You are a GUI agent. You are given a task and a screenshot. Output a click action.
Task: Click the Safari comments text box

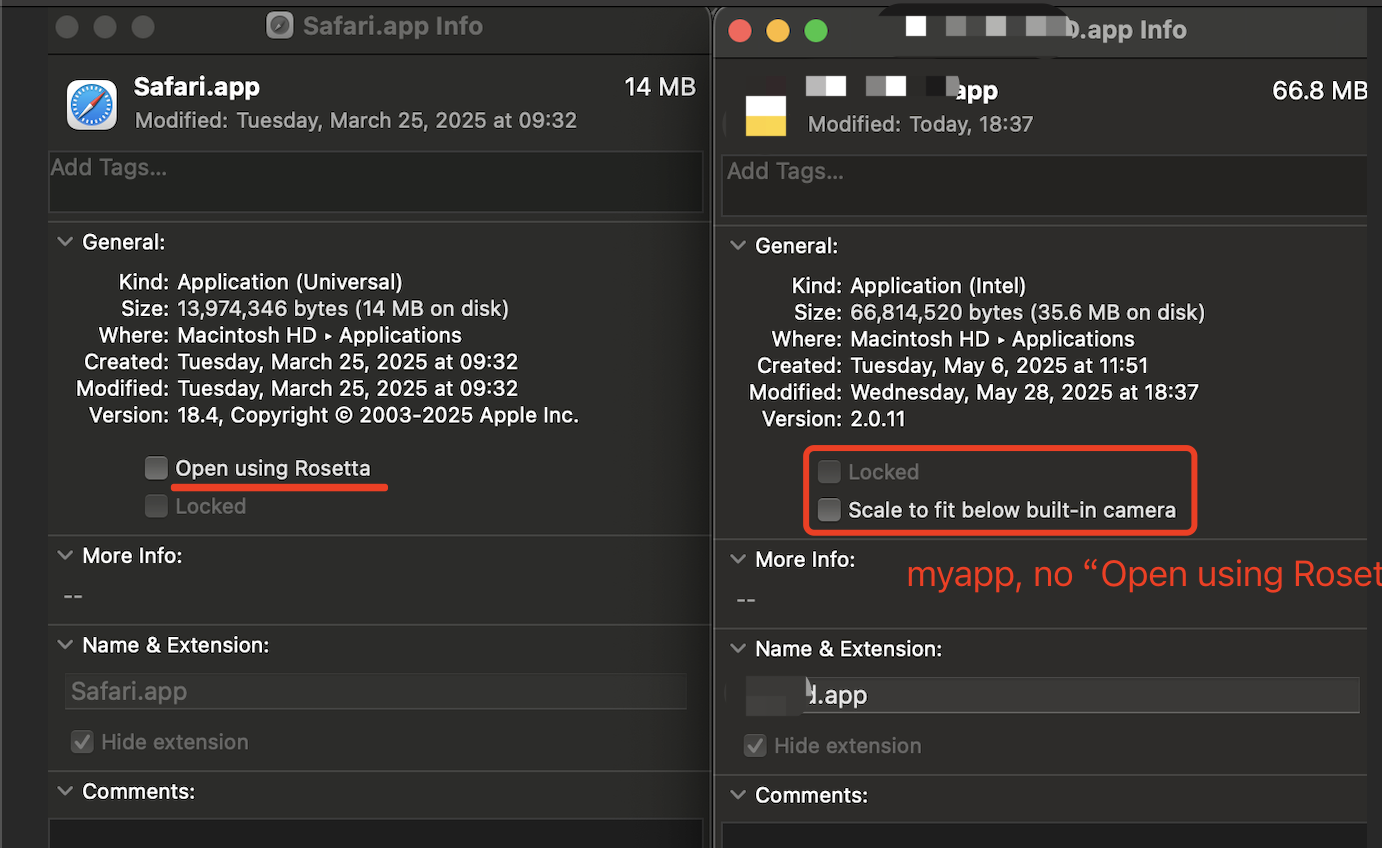tap(376, 834)
